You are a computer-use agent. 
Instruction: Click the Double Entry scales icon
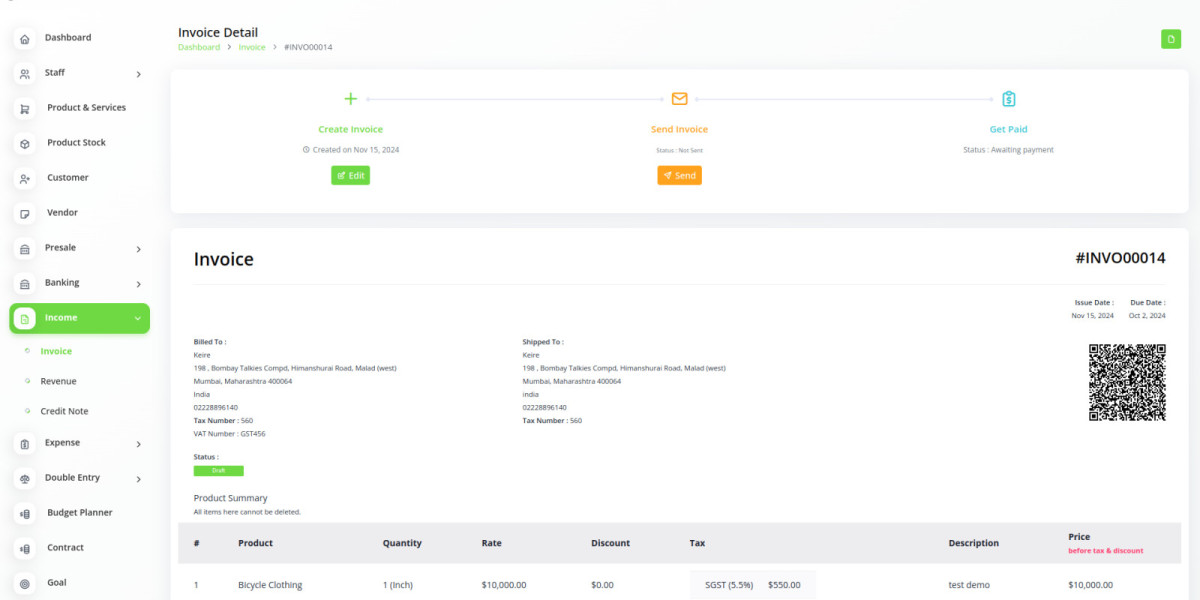25,479
